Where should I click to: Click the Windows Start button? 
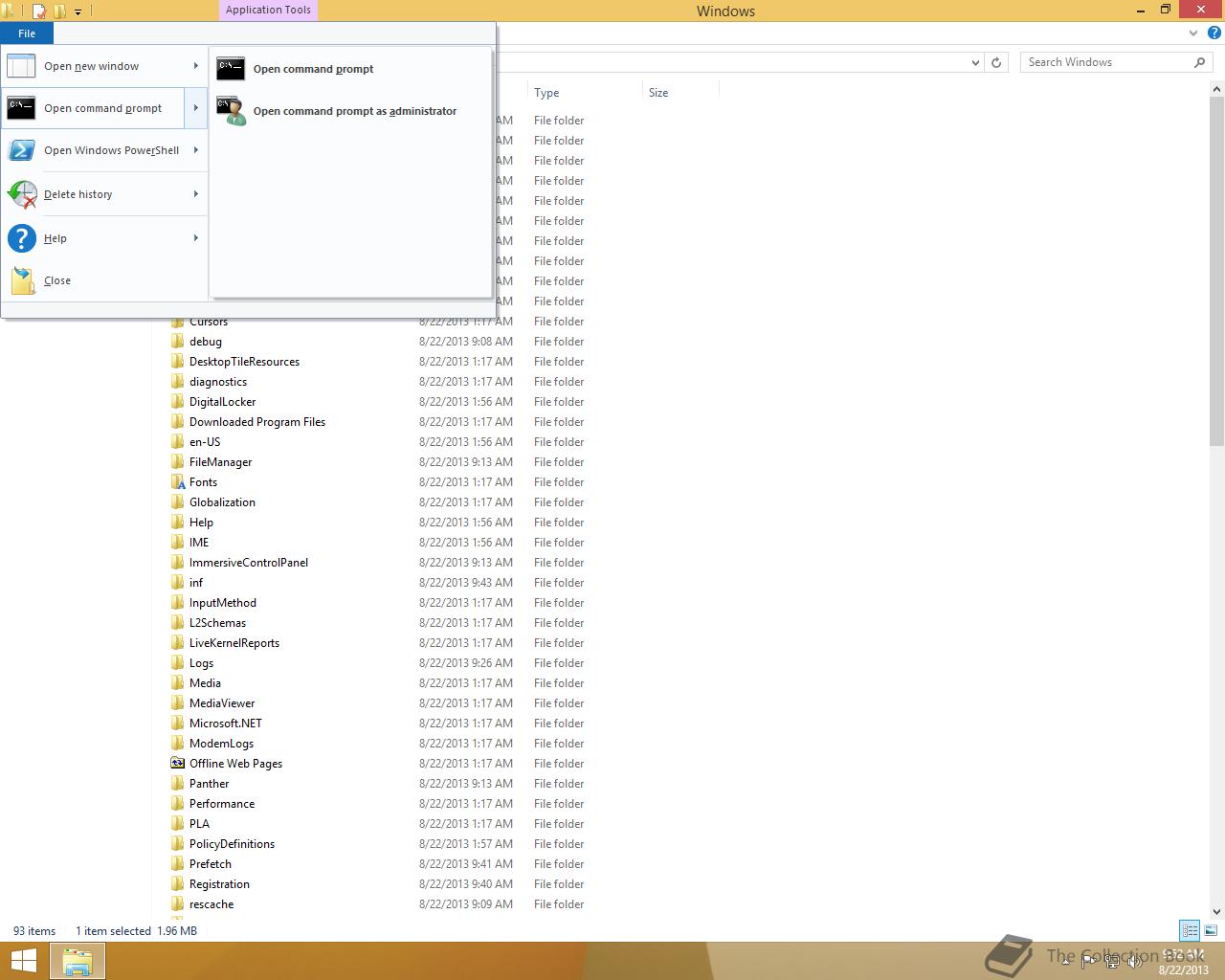(24, 961)
